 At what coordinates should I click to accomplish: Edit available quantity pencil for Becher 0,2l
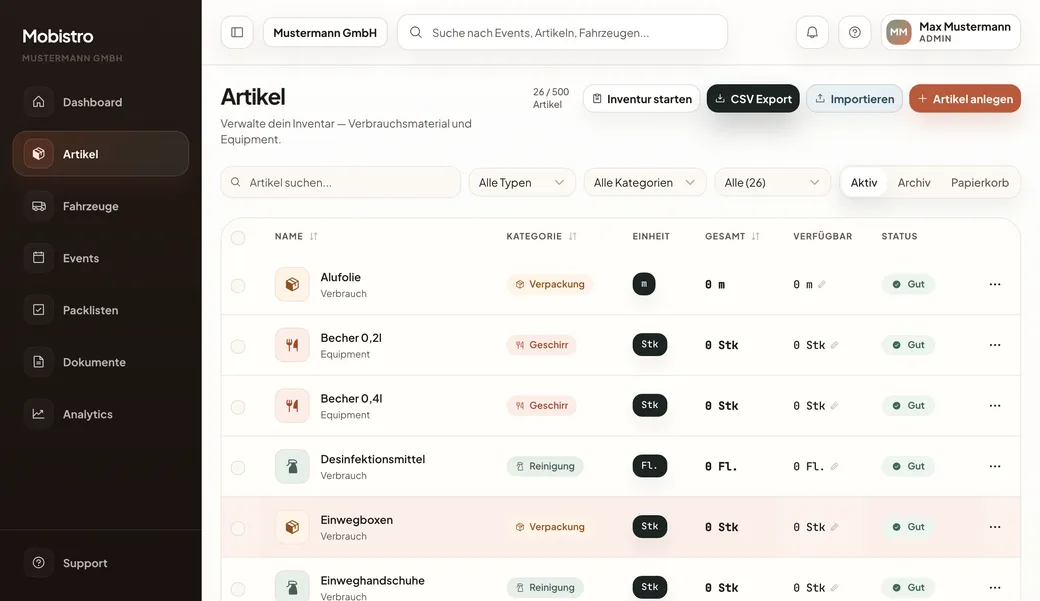pyautogui.click(x=834, y=345)
